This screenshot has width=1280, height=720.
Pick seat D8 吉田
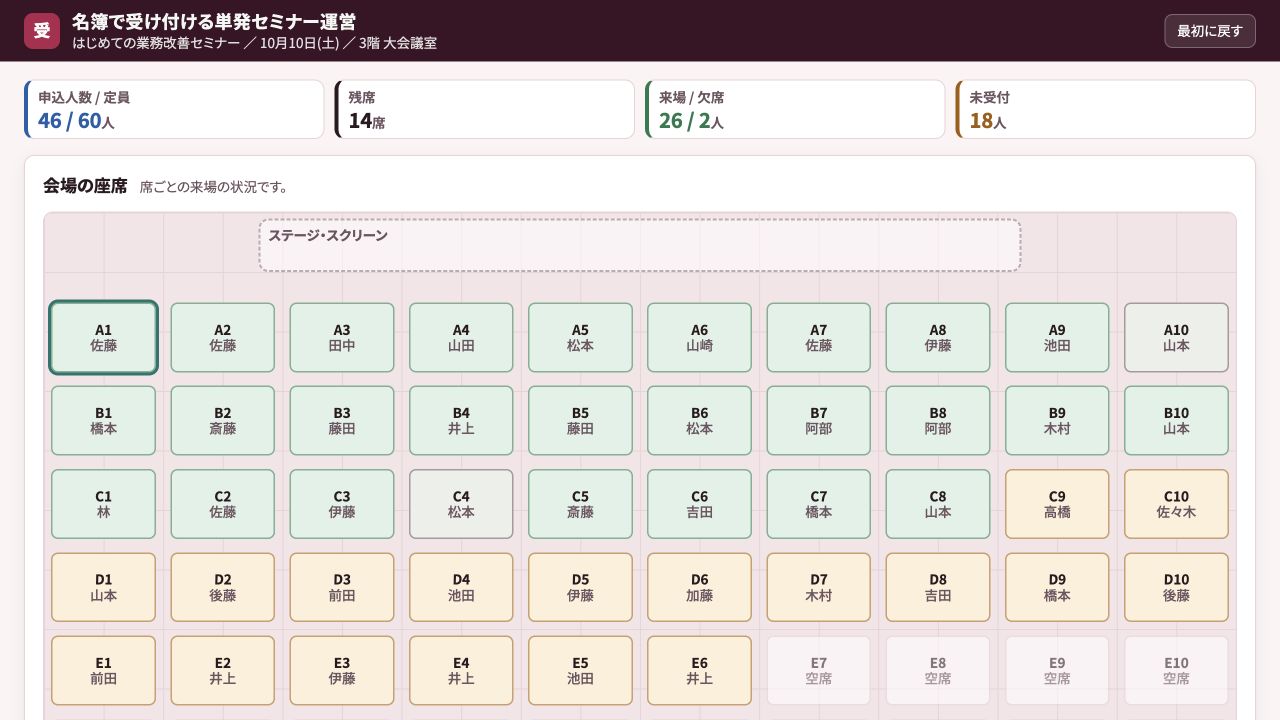pos(938,587)
